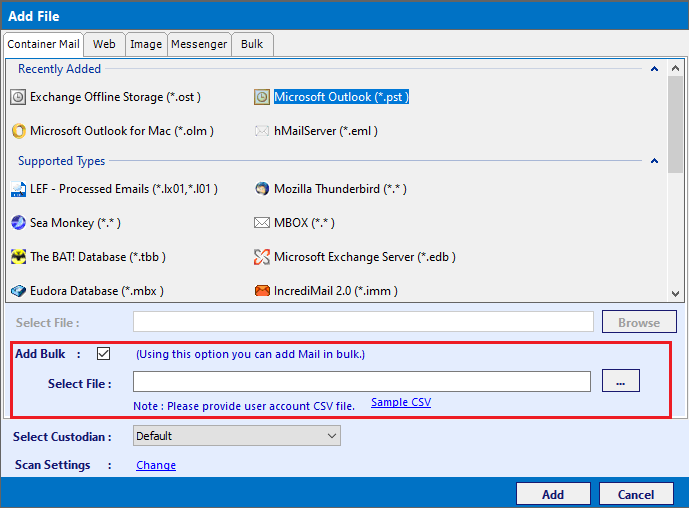Click the Change scan settings link
This screenshot has height=508, width=689.
(x=156, y=465)
